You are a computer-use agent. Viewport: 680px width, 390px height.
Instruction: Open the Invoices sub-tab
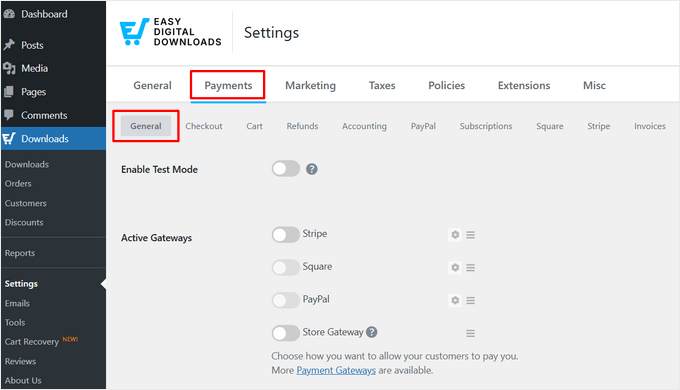[x=650, y=126]
